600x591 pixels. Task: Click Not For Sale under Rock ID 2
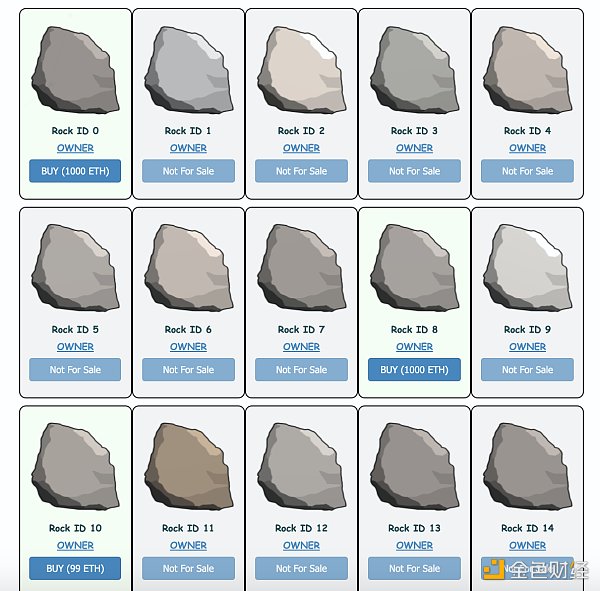coord(301,171)
